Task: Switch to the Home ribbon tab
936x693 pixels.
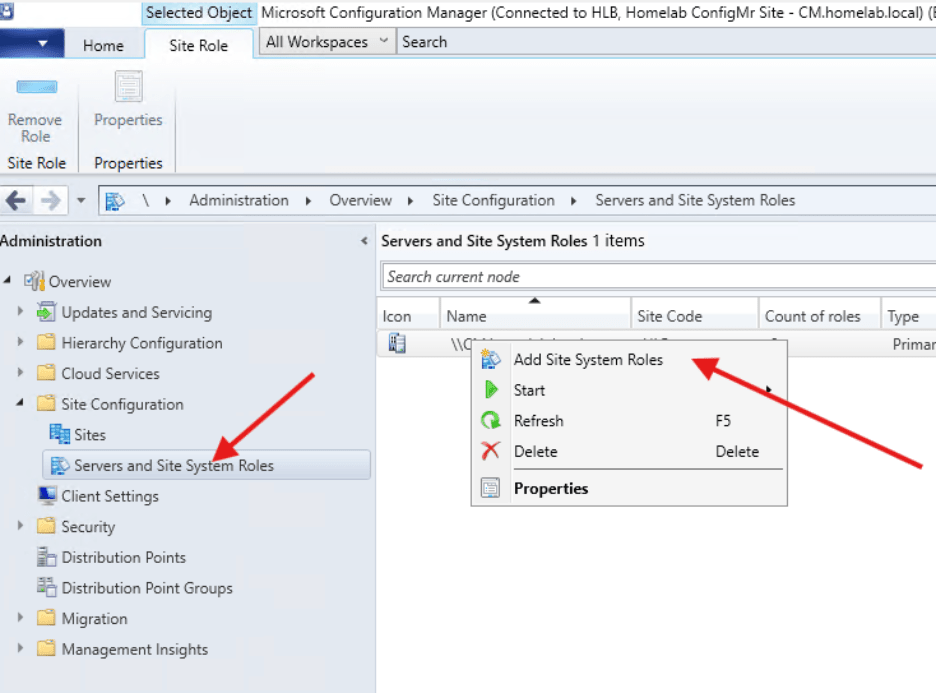Action: click(x=104, y=44)
